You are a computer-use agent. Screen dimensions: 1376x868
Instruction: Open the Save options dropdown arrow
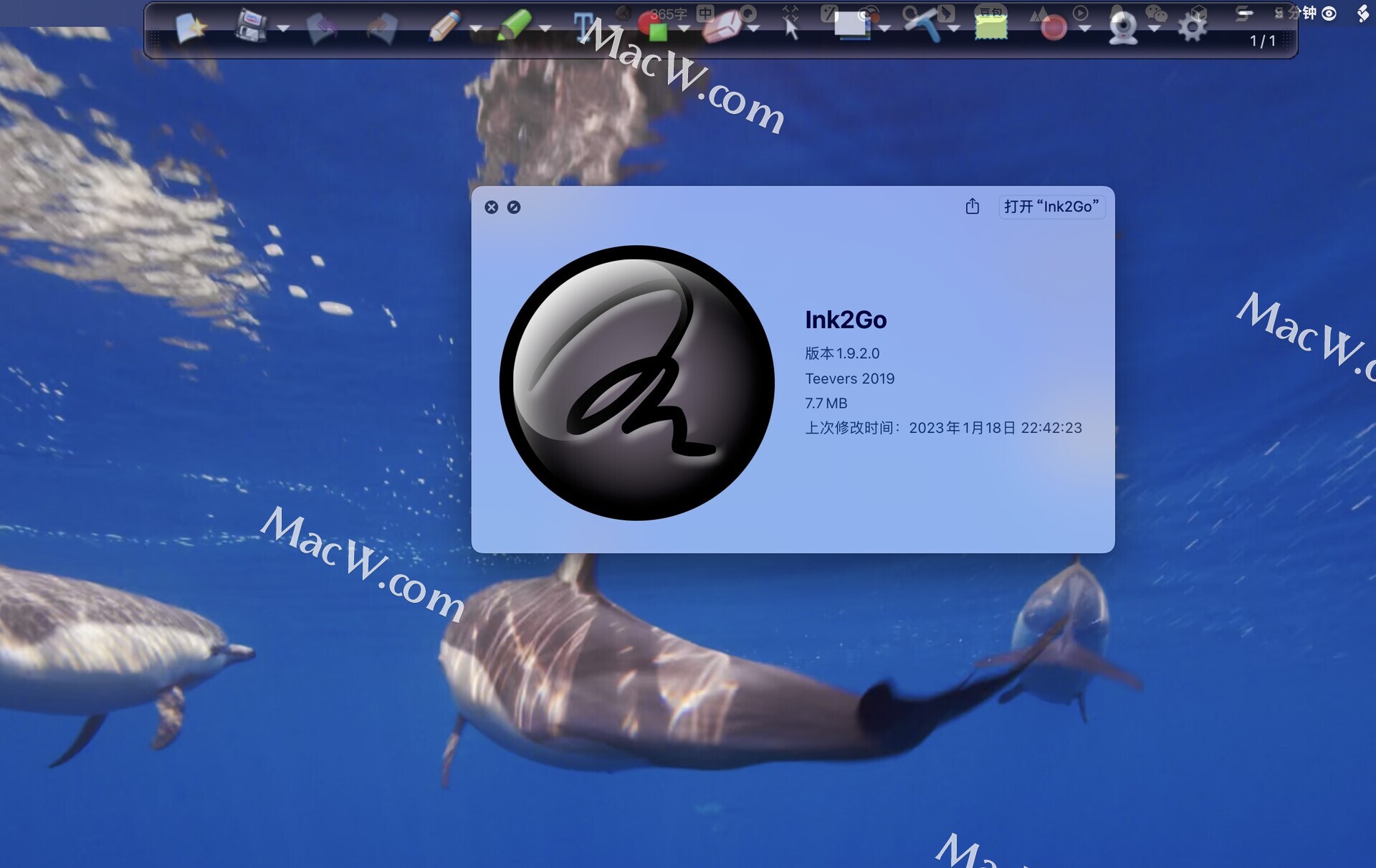284,29
